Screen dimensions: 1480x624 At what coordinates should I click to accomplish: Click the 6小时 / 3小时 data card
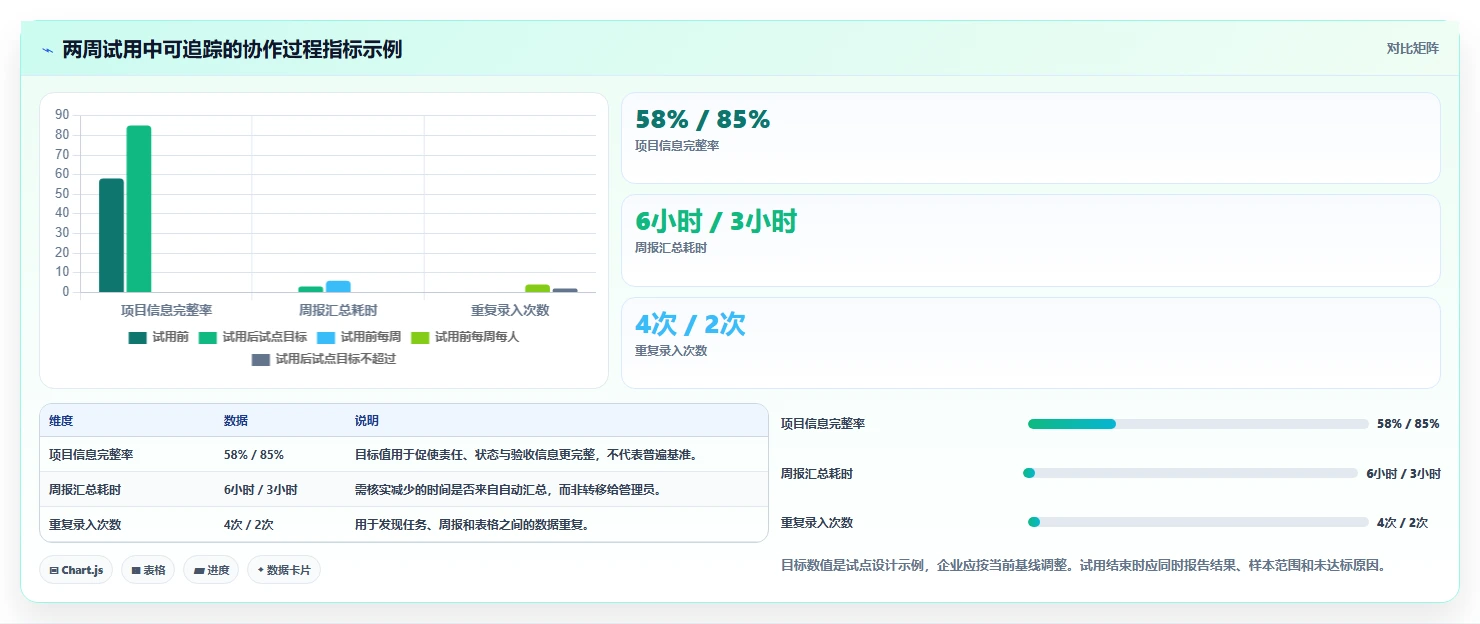(1030, 241)
